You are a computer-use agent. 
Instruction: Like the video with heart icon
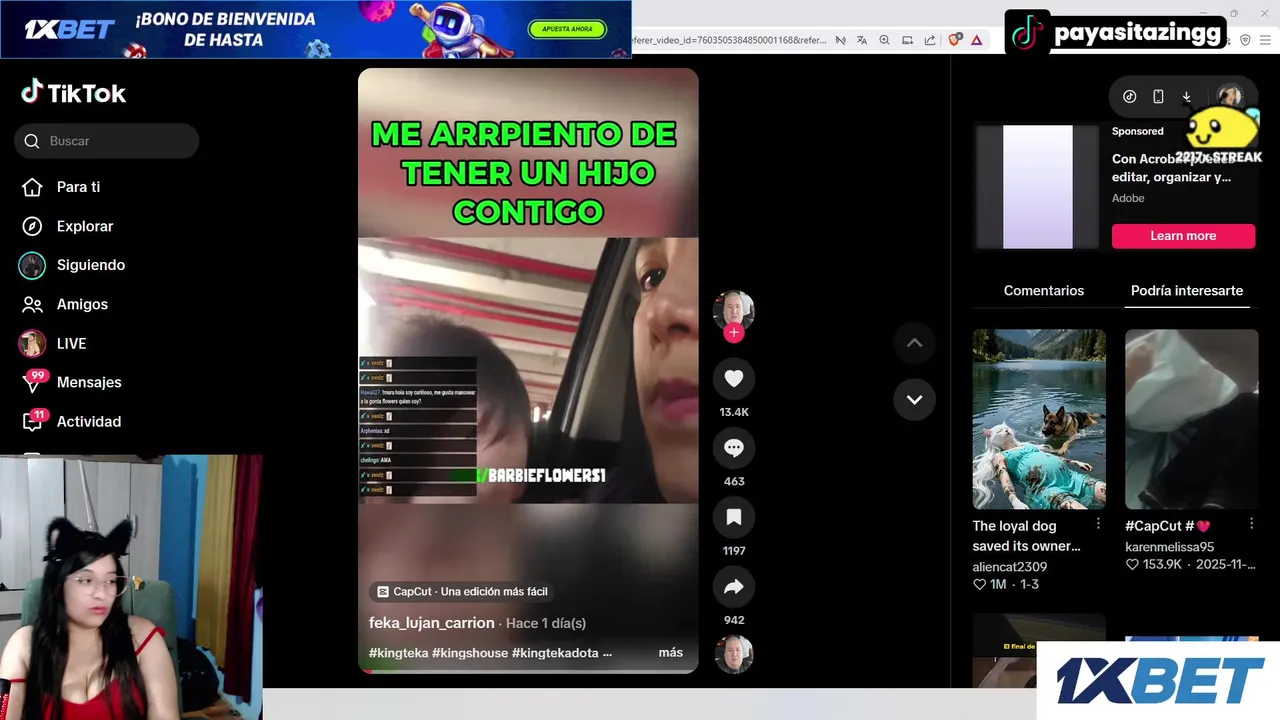click(734, 378)
